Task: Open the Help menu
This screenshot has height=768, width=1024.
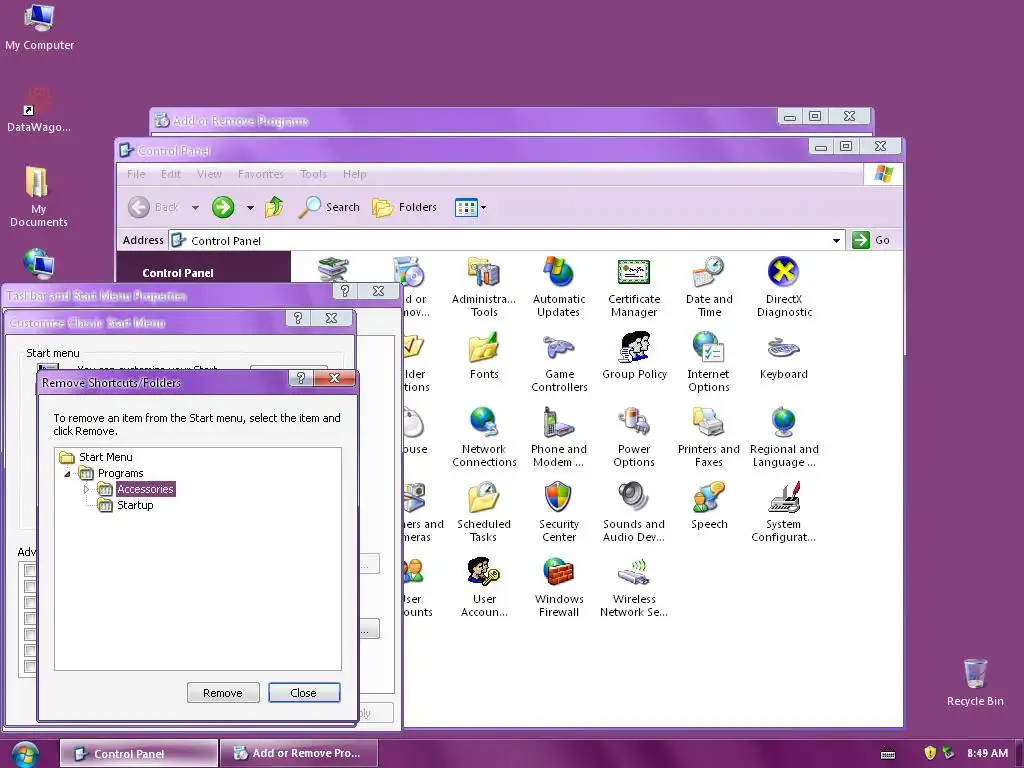Action: (x=355, y=174)
